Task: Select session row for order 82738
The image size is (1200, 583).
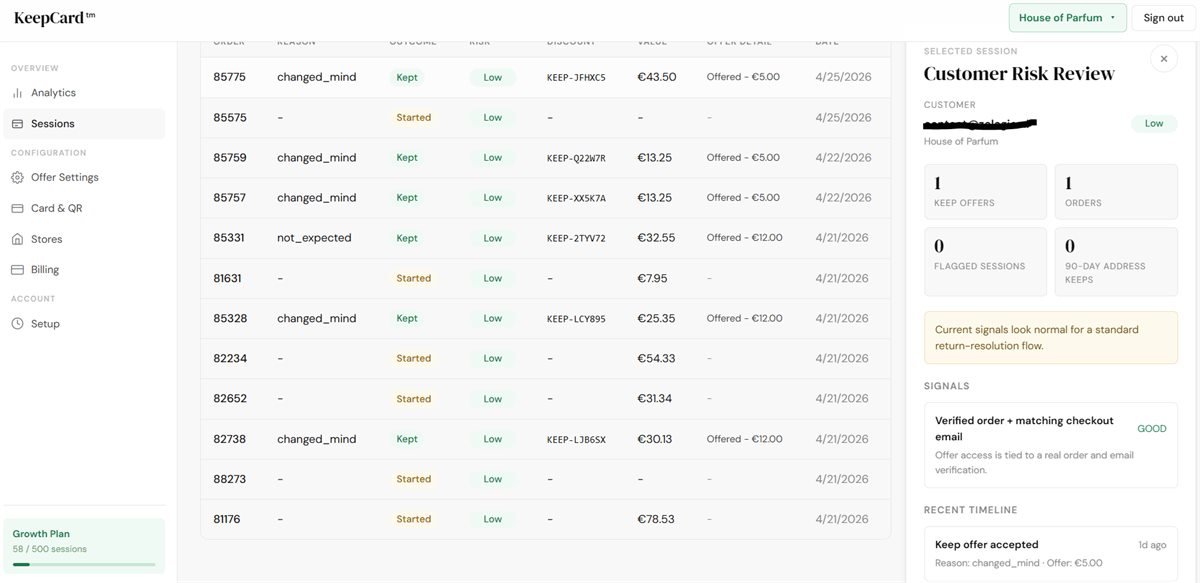Action: [545, 439]
